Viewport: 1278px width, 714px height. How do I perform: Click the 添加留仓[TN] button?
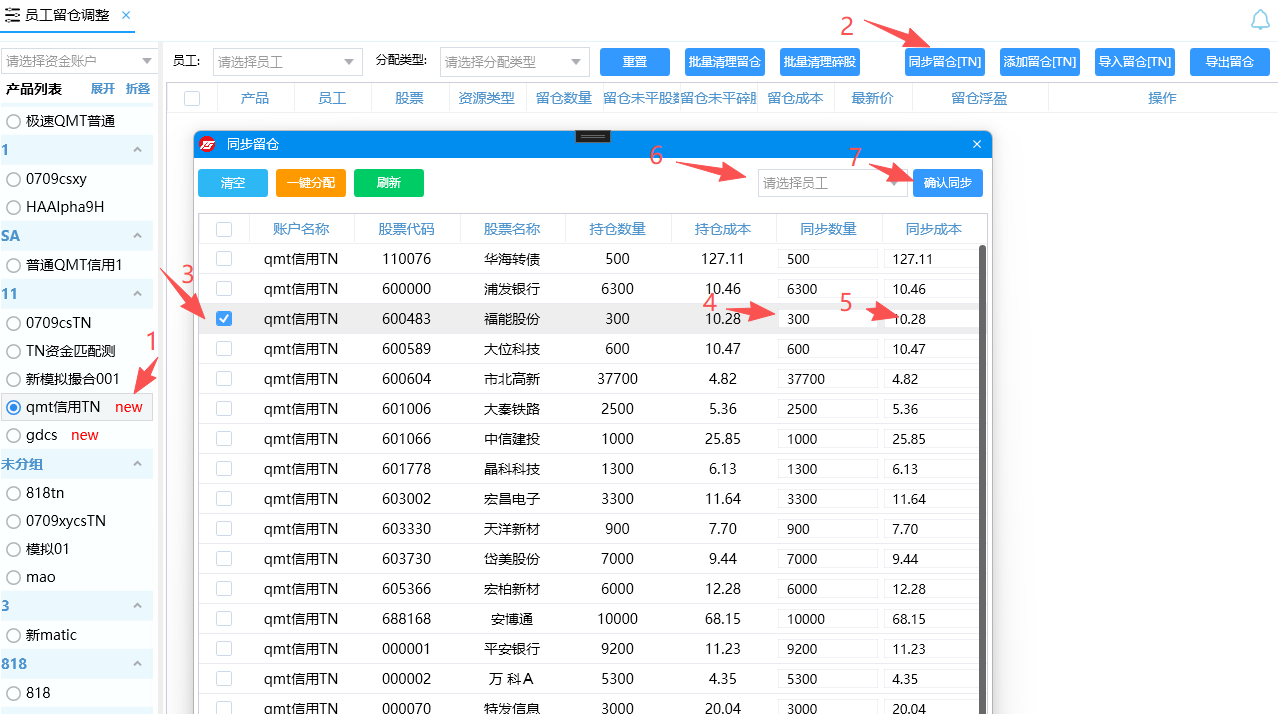tap(1040, 62)
